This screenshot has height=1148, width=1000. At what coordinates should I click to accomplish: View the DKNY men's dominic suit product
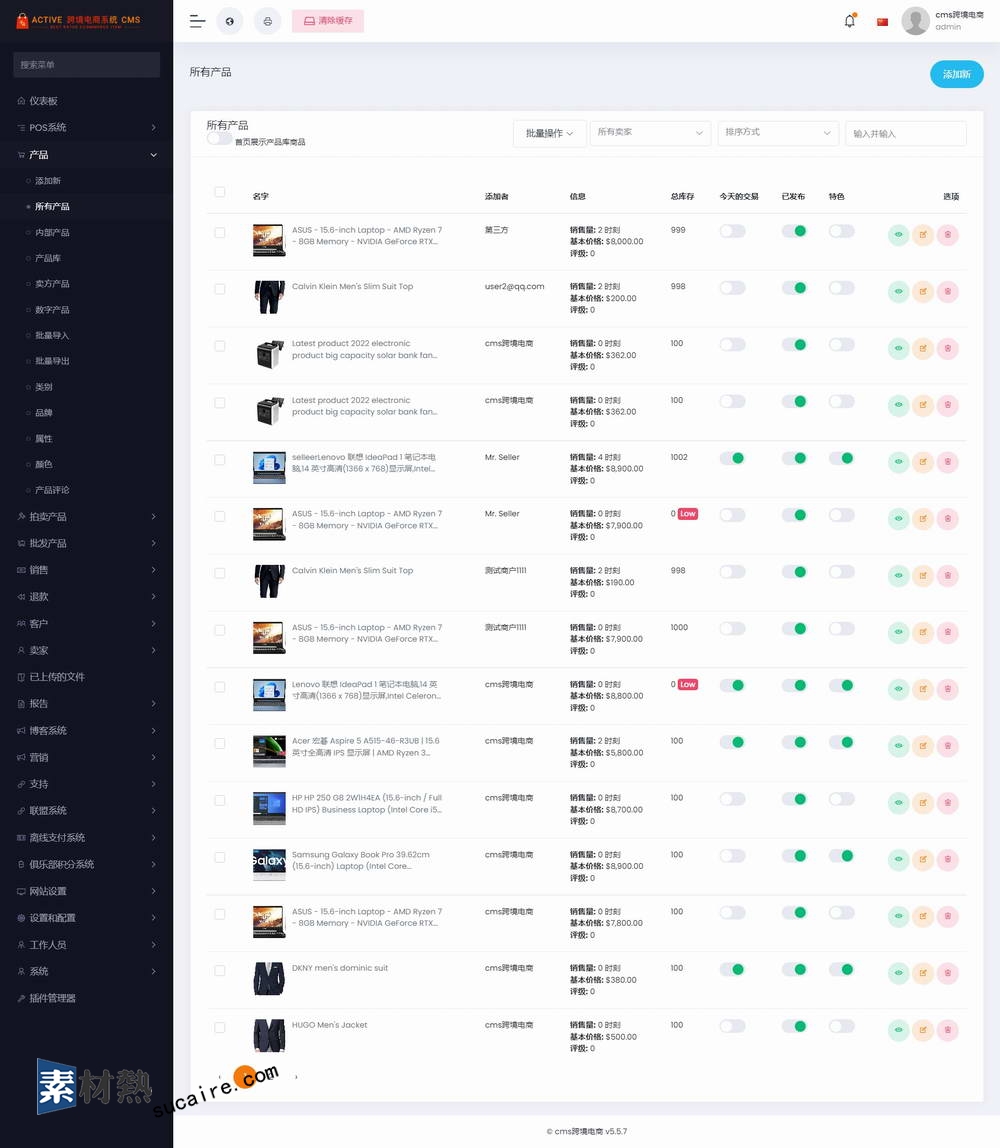898,973
